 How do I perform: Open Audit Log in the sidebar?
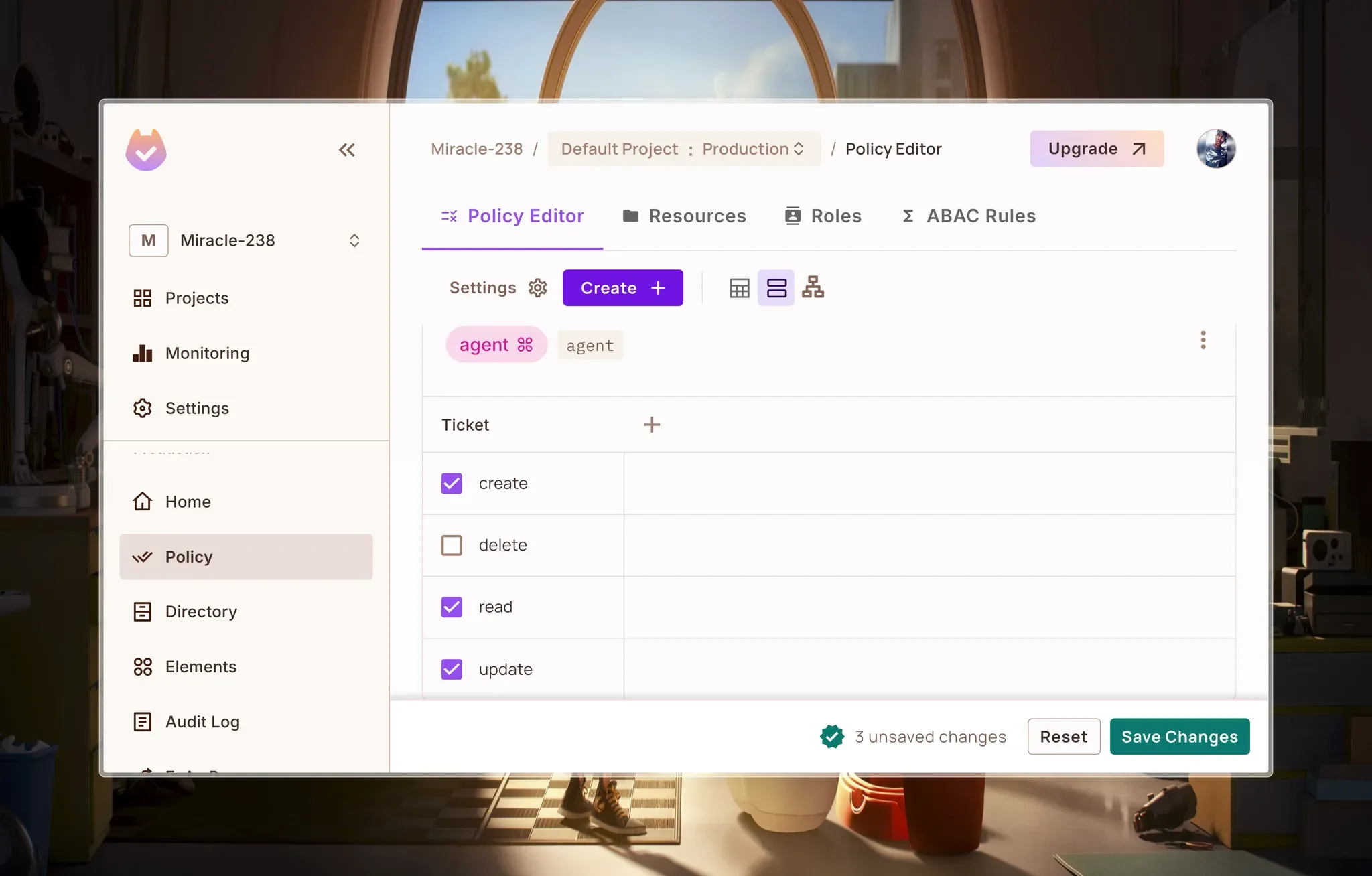click(x=202, y=722)
